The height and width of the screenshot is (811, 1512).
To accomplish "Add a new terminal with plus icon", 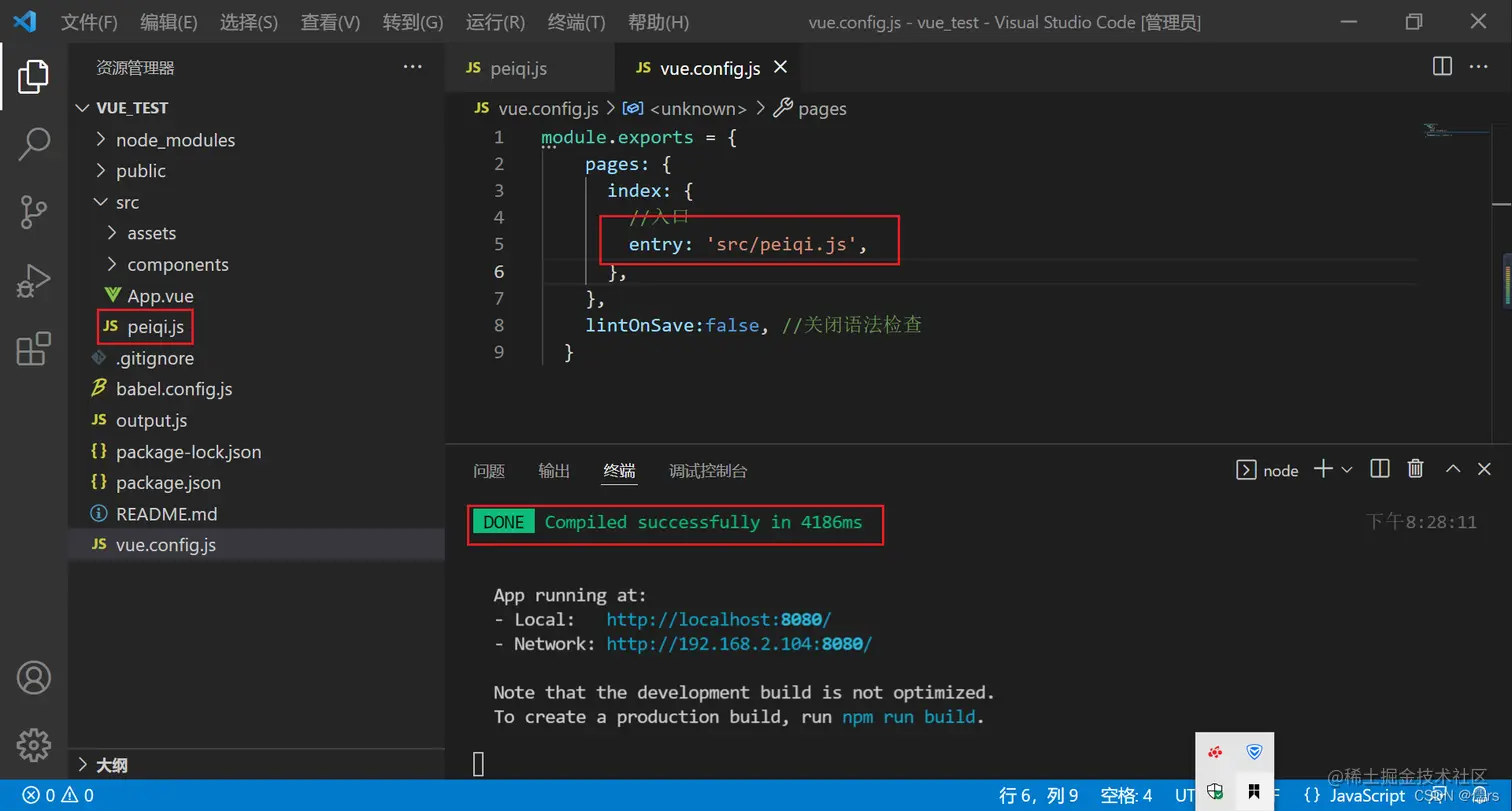I will (x=1322, y=469).
